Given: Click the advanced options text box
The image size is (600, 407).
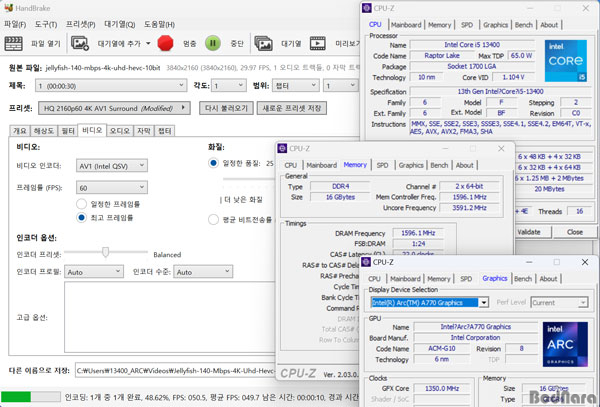Looking at the screenshot, I should [170, 317].
